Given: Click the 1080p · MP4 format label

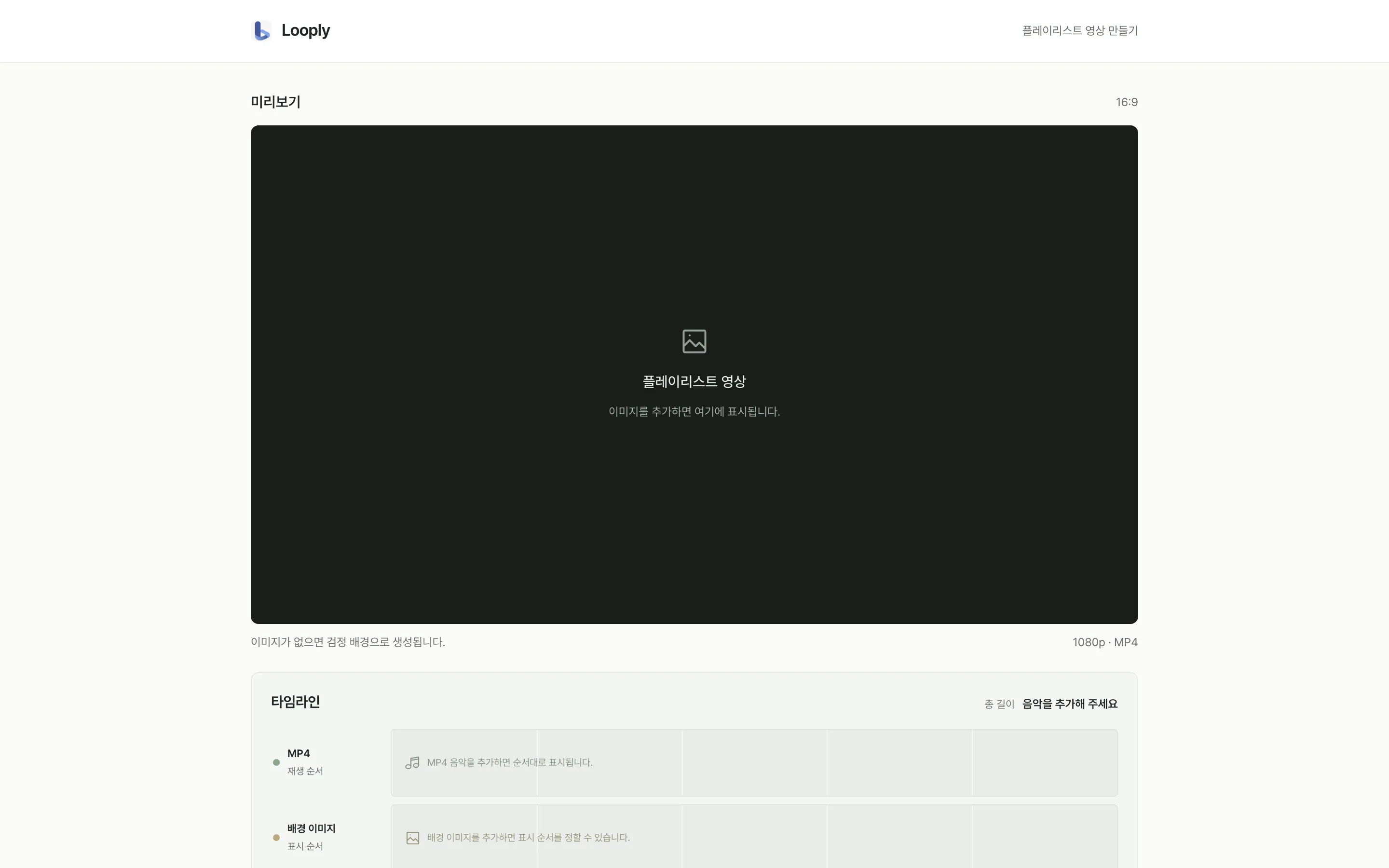Looking at the screenshot, I should pyautogui.click(x=1105, y=642).
